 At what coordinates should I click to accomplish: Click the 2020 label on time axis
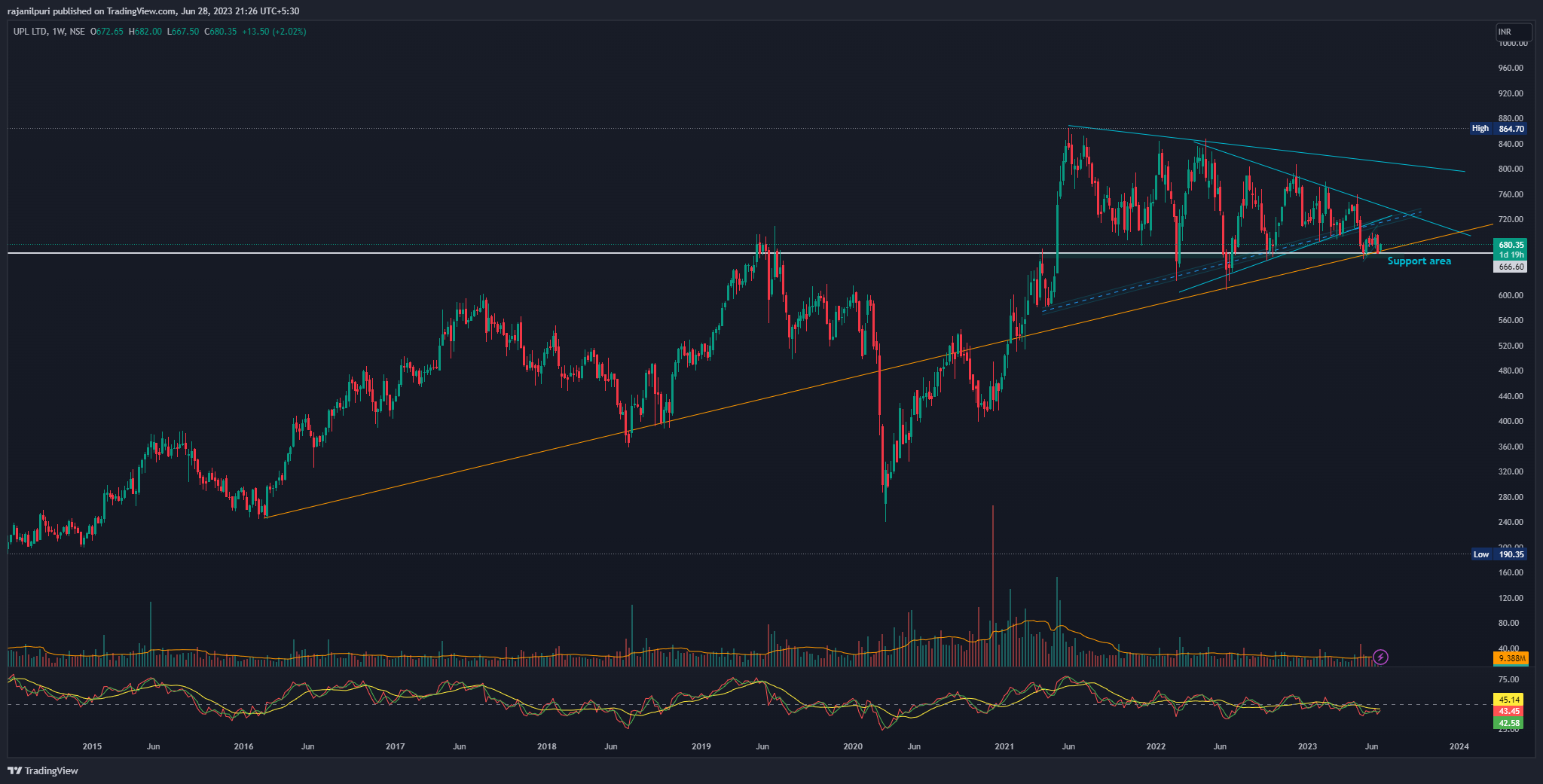[x=853, y=747]
